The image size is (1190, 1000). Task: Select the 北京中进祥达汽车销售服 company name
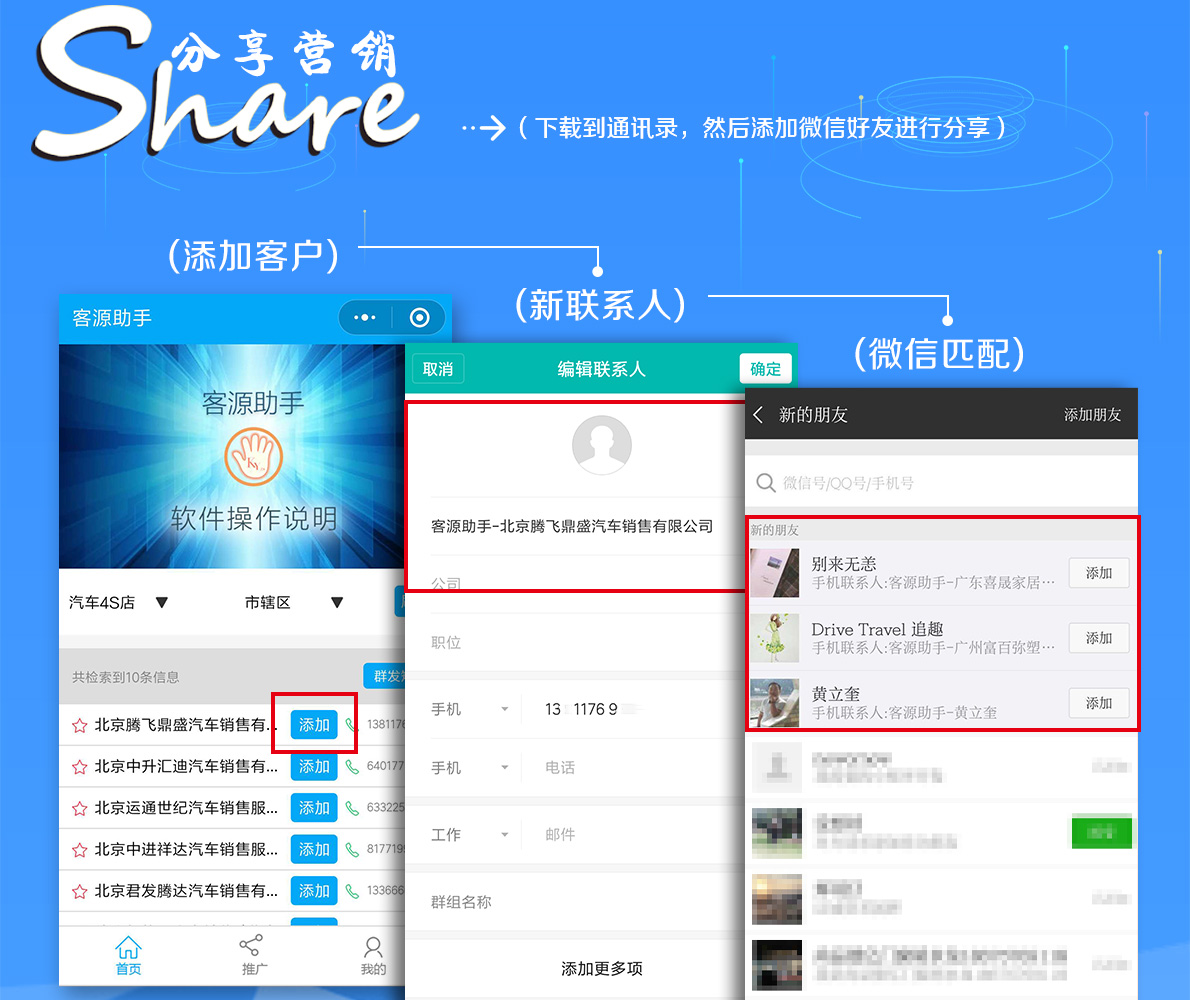click(x=186, y=850)
